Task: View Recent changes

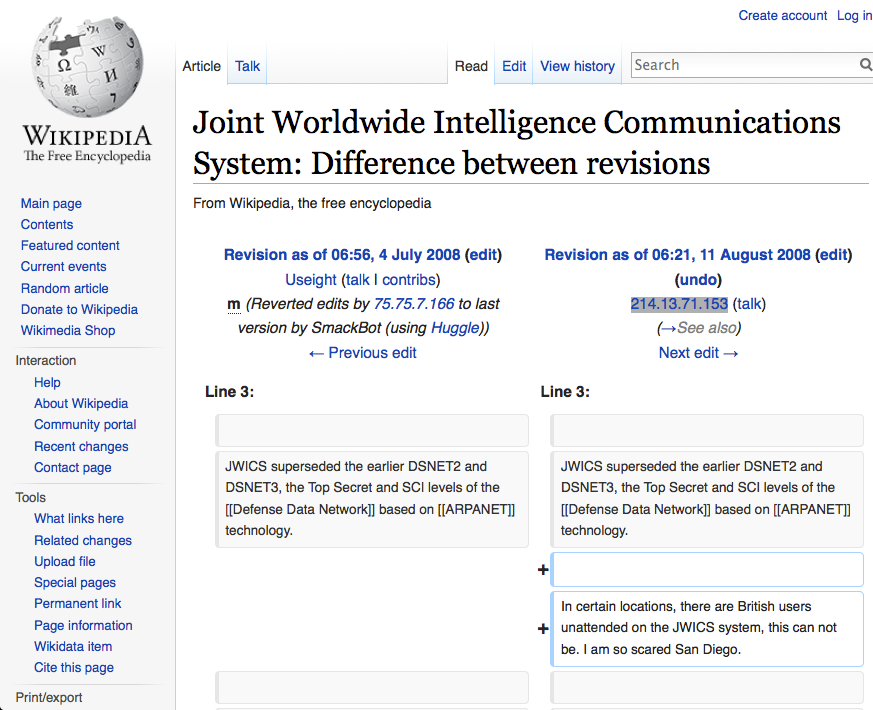Action: (x=81, y=447)
